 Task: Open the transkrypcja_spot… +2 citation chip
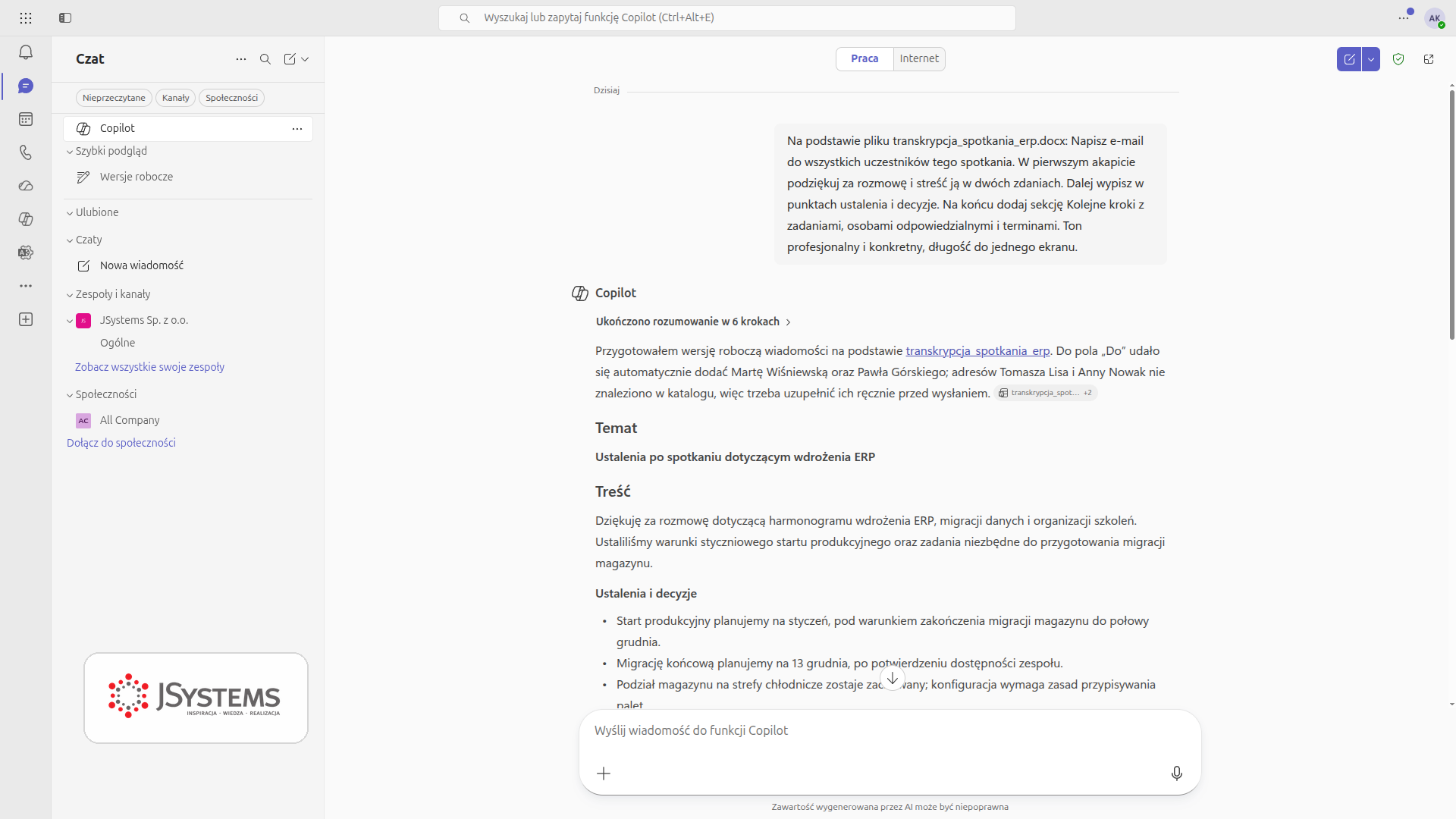click(x=1046, y=393)
